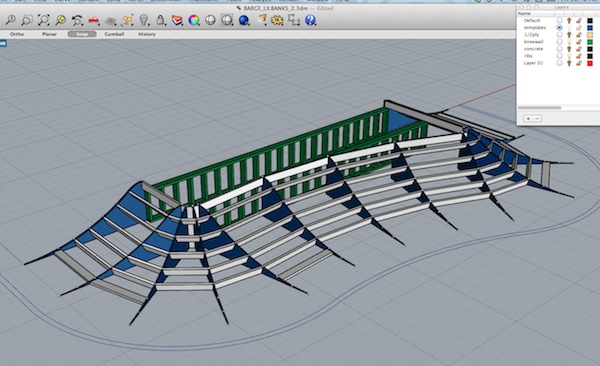
Task: Open the color wheel properties icon
Action: 194,20
